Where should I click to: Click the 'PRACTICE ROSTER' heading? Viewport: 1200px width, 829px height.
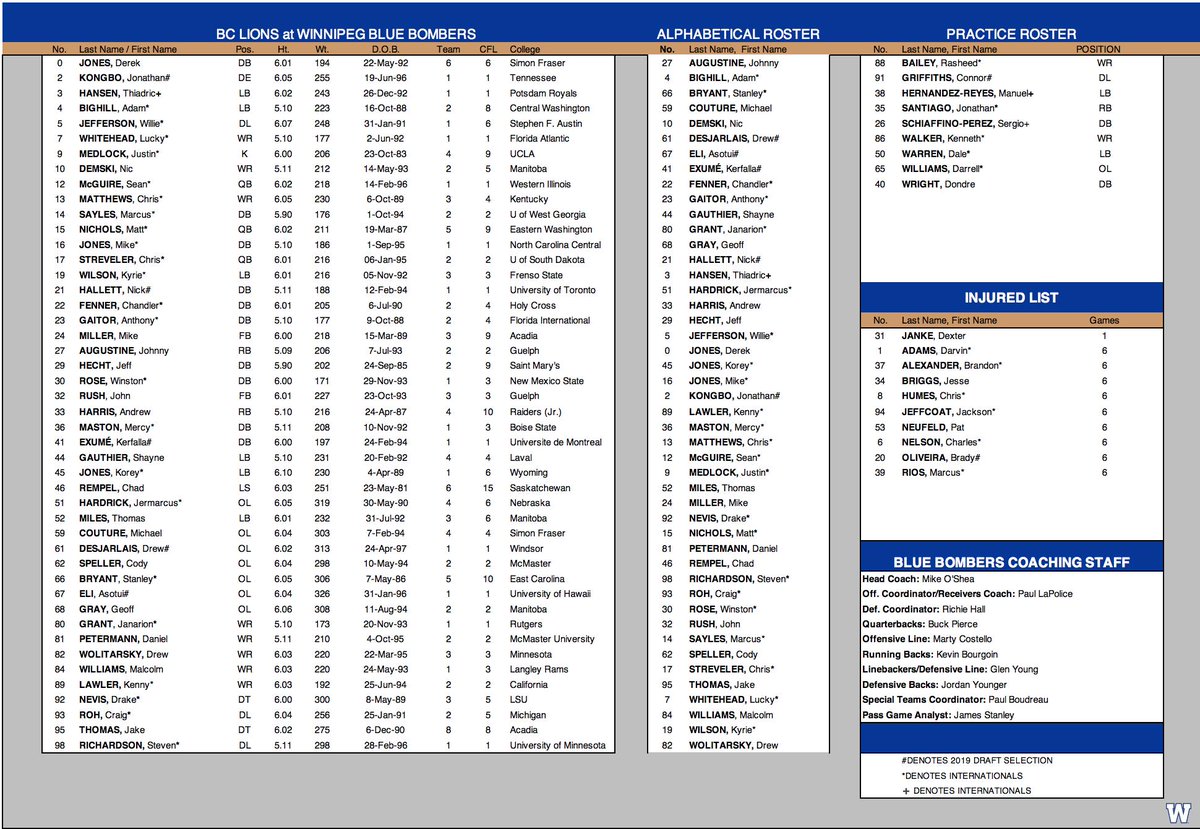point(1012,33)
